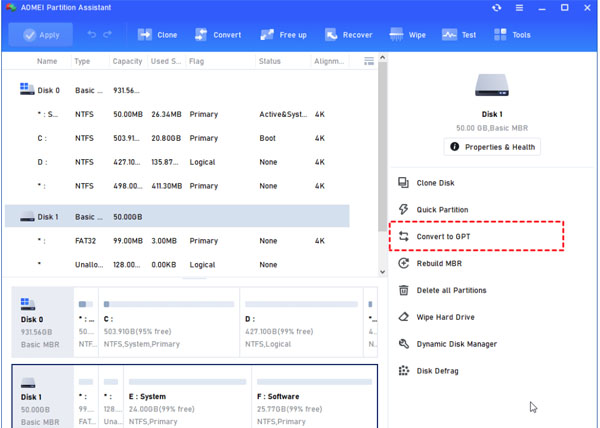600x428 pixels.
Task: Click the Convert to GPT option
Action: pos(476,236)
